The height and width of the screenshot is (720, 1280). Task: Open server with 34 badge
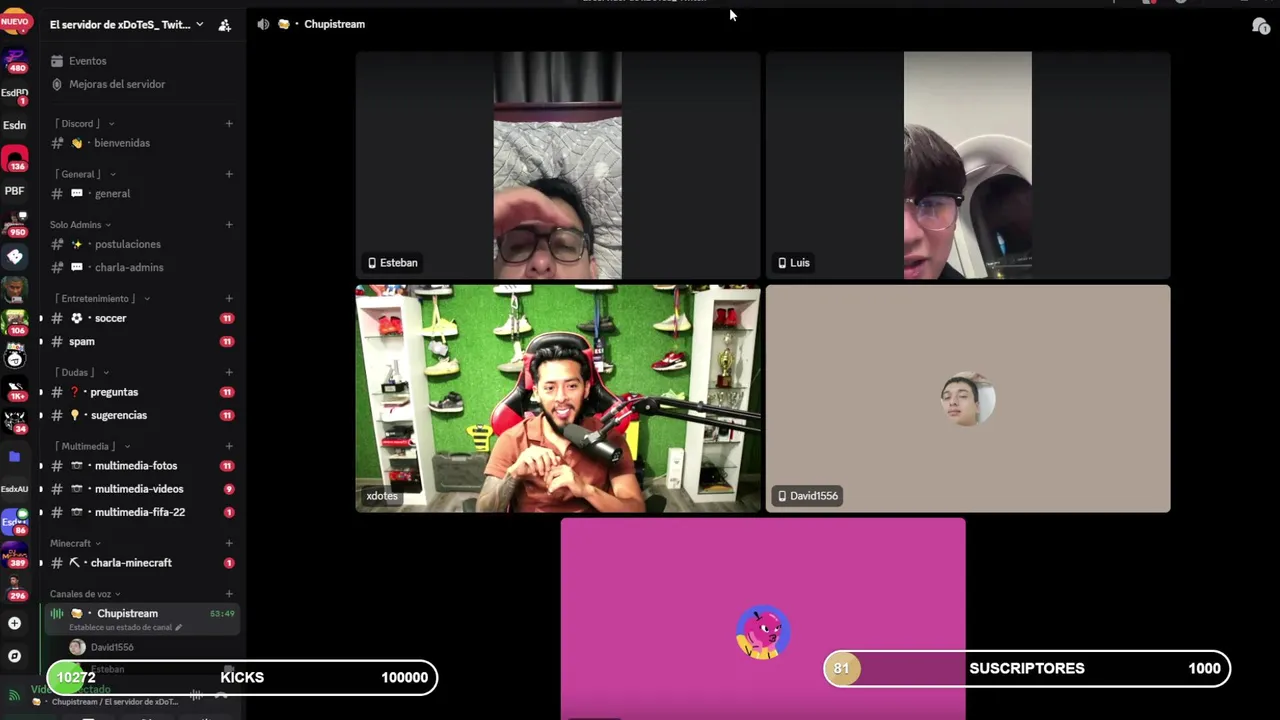click(x=15, y=422)
